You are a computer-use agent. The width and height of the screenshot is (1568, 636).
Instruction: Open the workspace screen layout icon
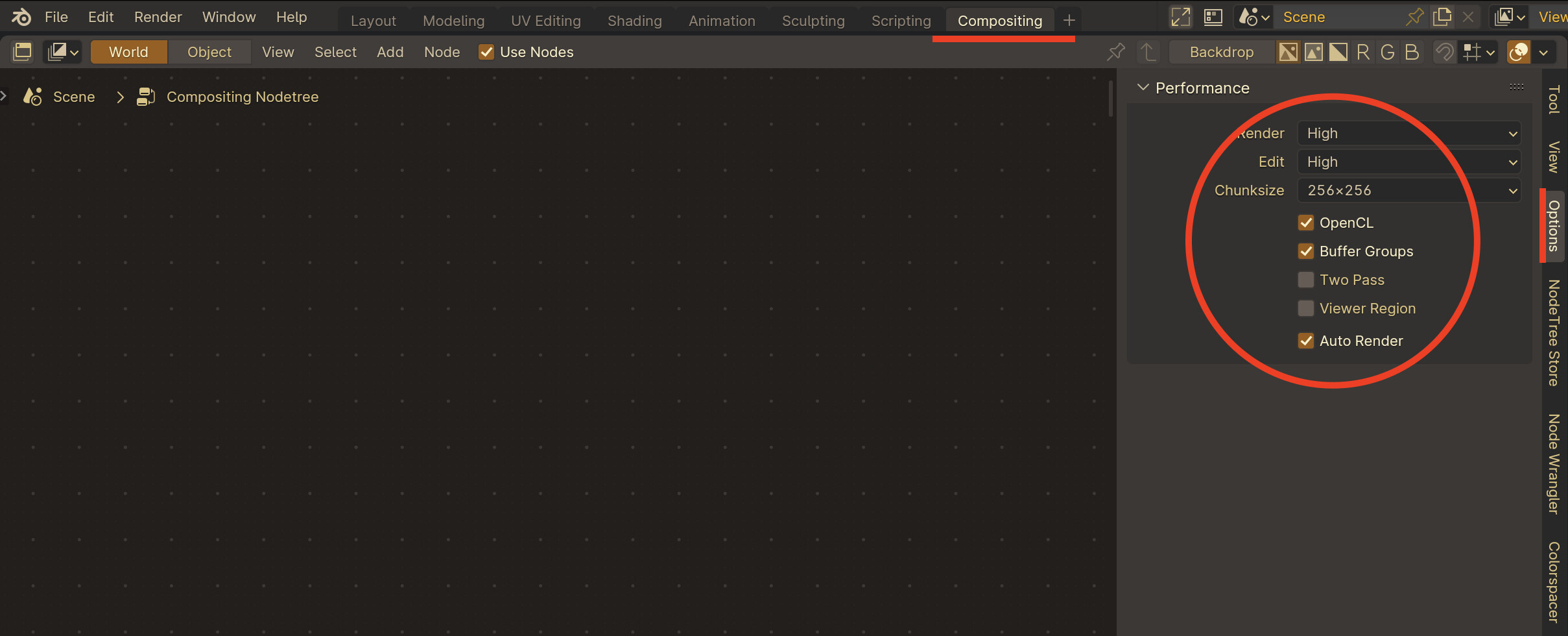(x=1213, y=18)
